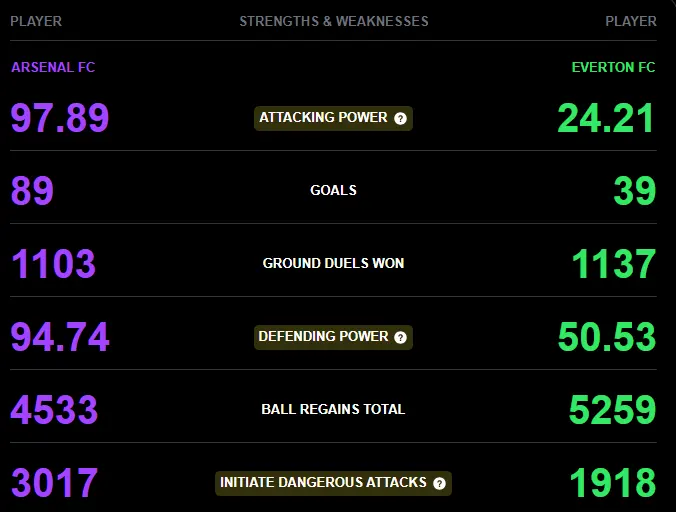Click the Ground Duels Won label
This screenshot has height=512, width=676.
333,263
